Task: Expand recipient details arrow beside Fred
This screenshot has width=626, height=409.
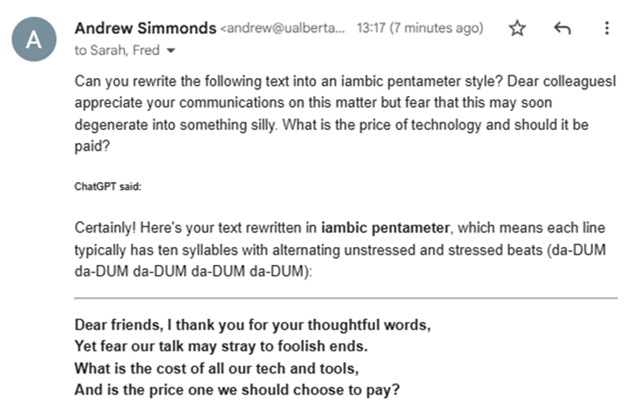Action: [144, 49]
